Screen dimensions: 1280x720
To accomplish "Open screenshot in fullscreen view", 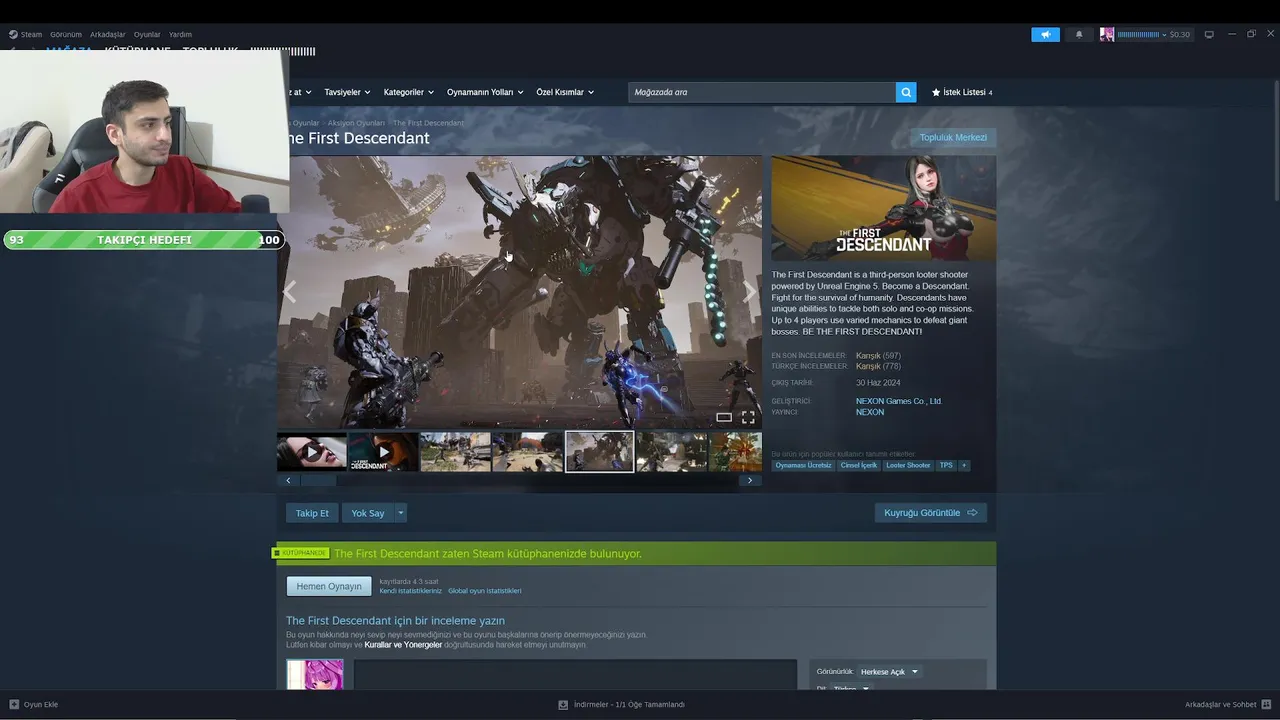I will [x=748, y=417].
